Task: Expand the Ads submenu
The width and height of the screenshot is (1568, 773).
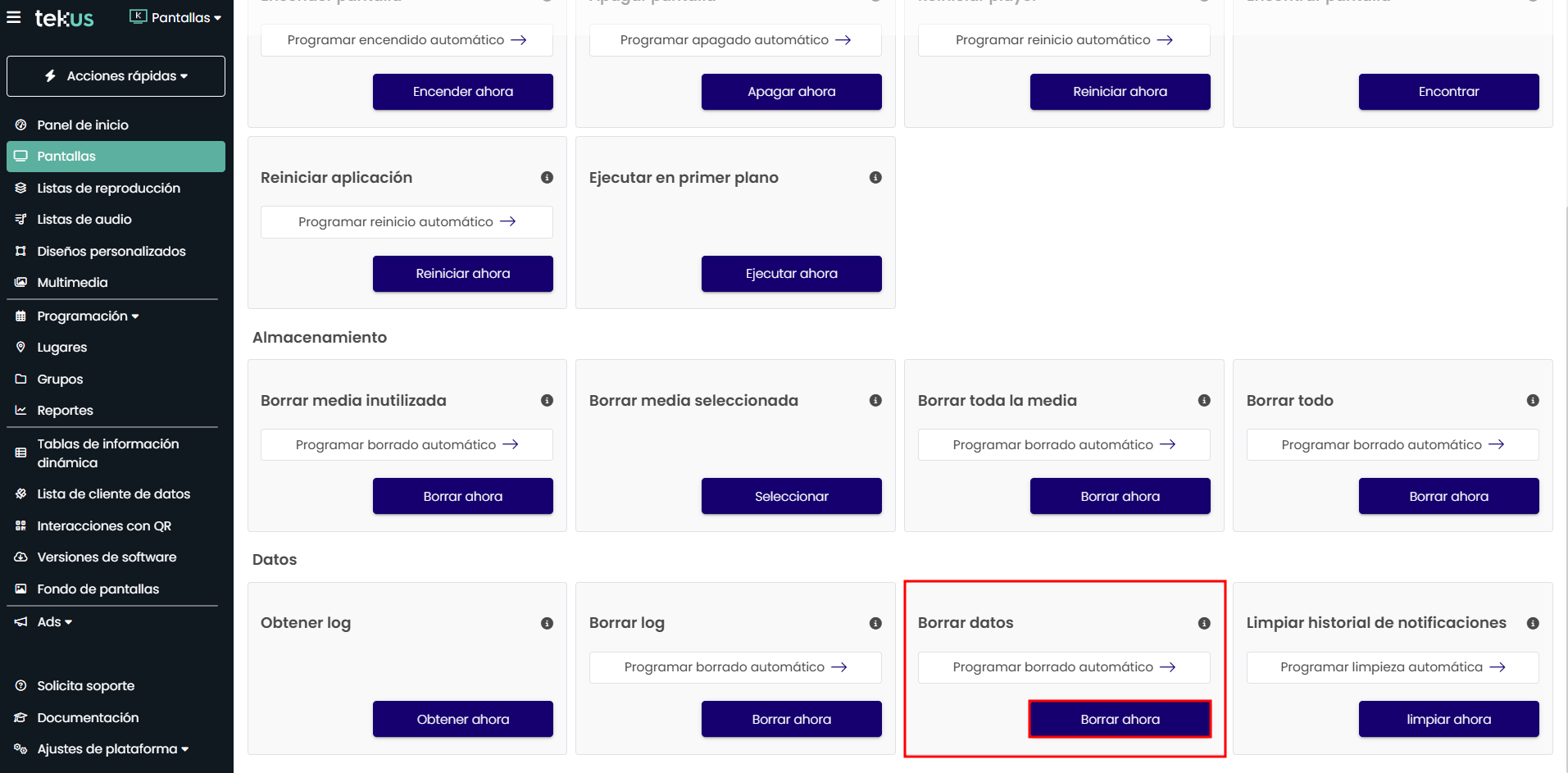Action: point(54,622)
